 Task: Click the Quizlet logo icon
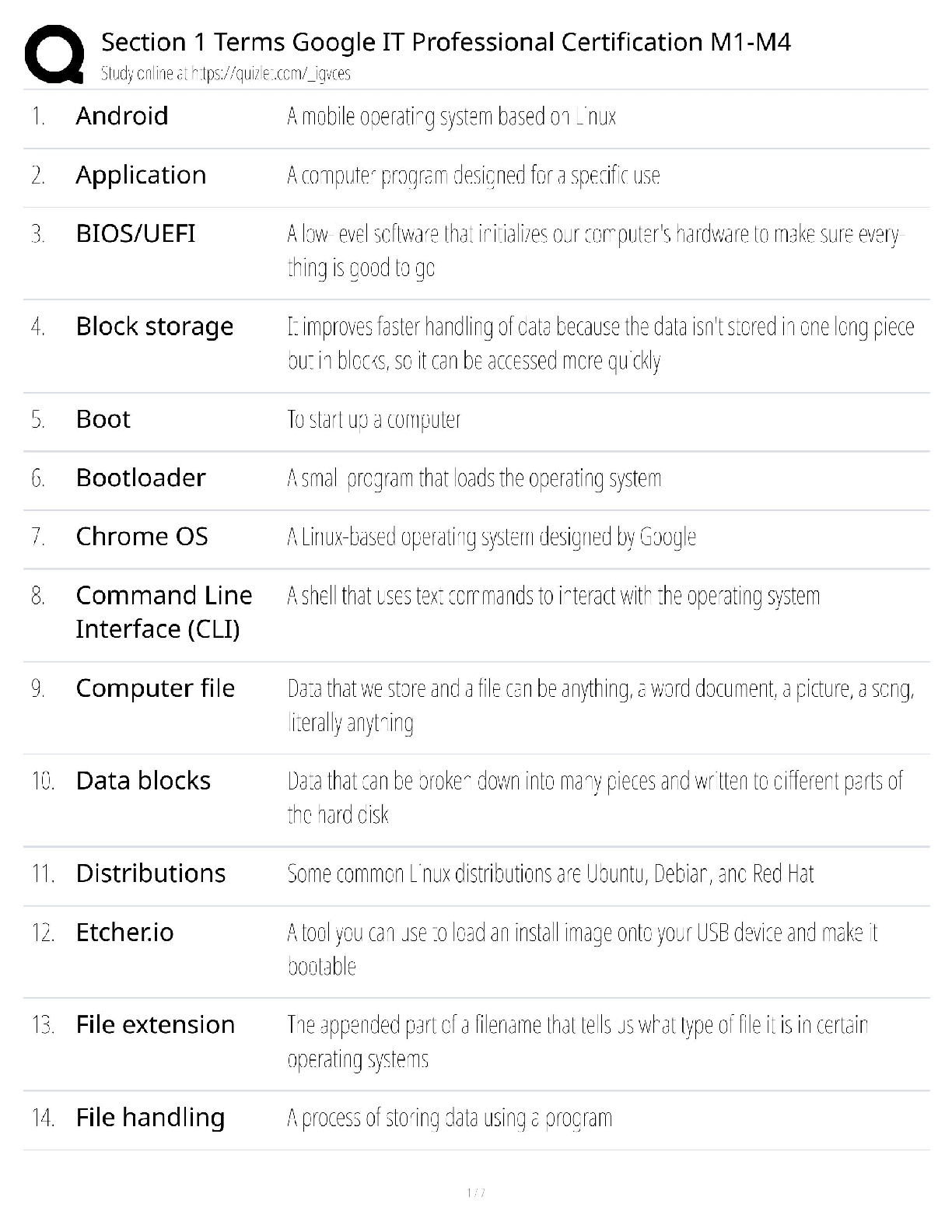pyautogui.click(x=54, y=54)
